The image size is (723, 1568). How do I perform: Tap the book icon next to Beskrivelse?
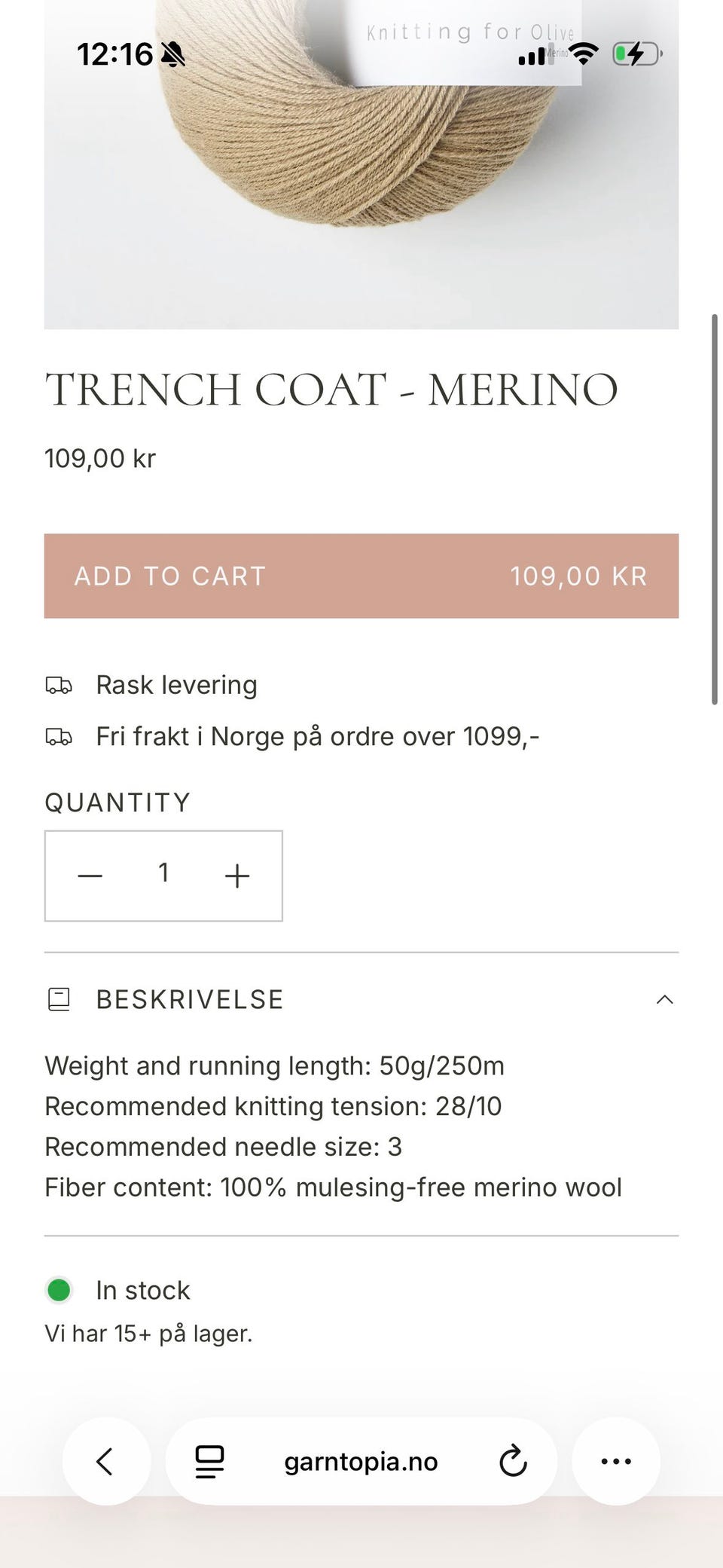[59, 1000]
